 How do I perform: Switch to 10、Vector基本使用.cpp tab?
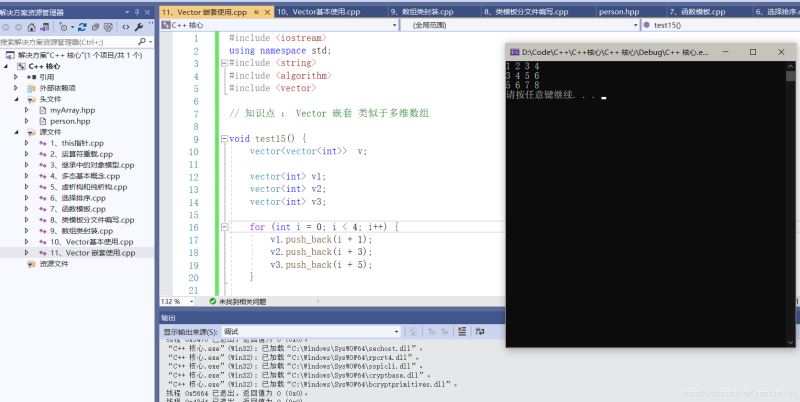[318, 12]
